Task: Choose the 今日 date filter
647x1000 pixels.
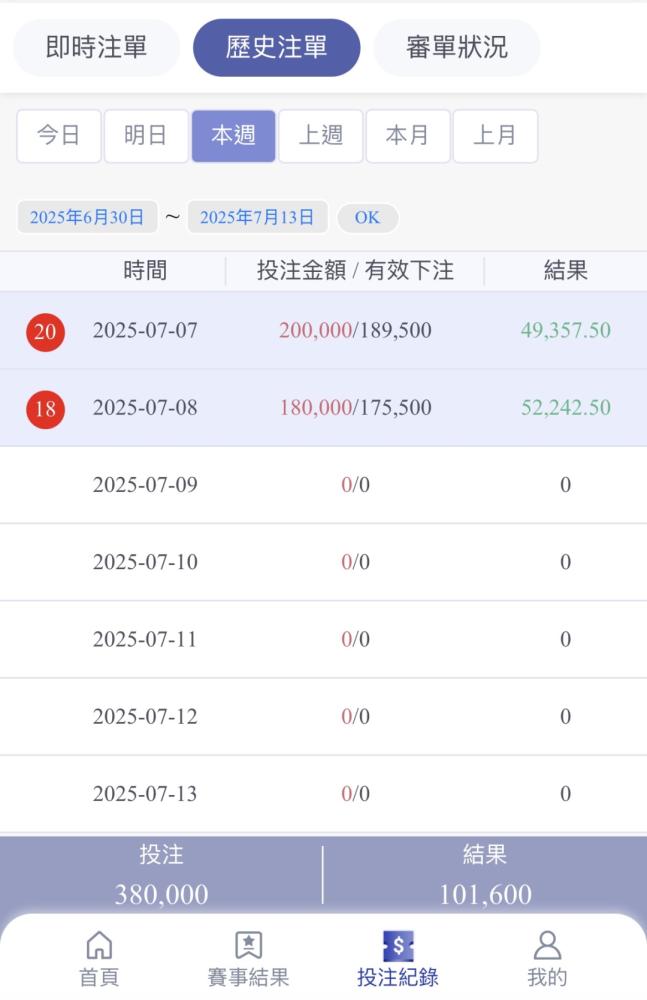Action: coord(59,136)
